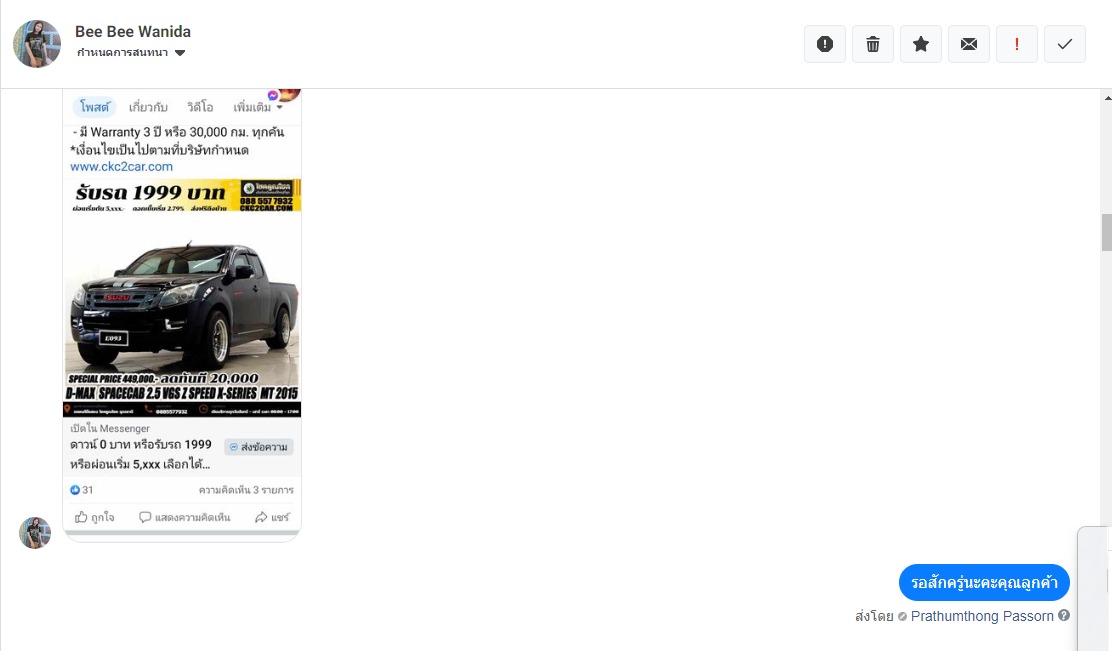Click the conversation vertical scrollbar thumb
The width and height of the screenshot is (1112, 651).
point(1106,232)
